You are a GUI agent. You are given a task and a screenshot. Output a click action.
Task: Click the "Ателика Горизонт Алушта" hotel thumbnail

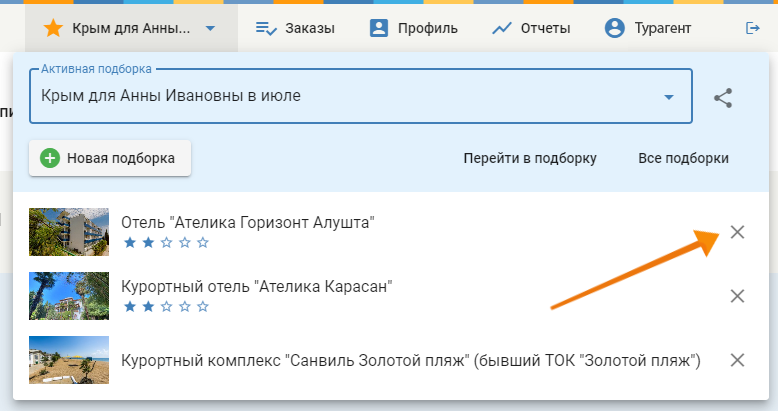(68, 232)
